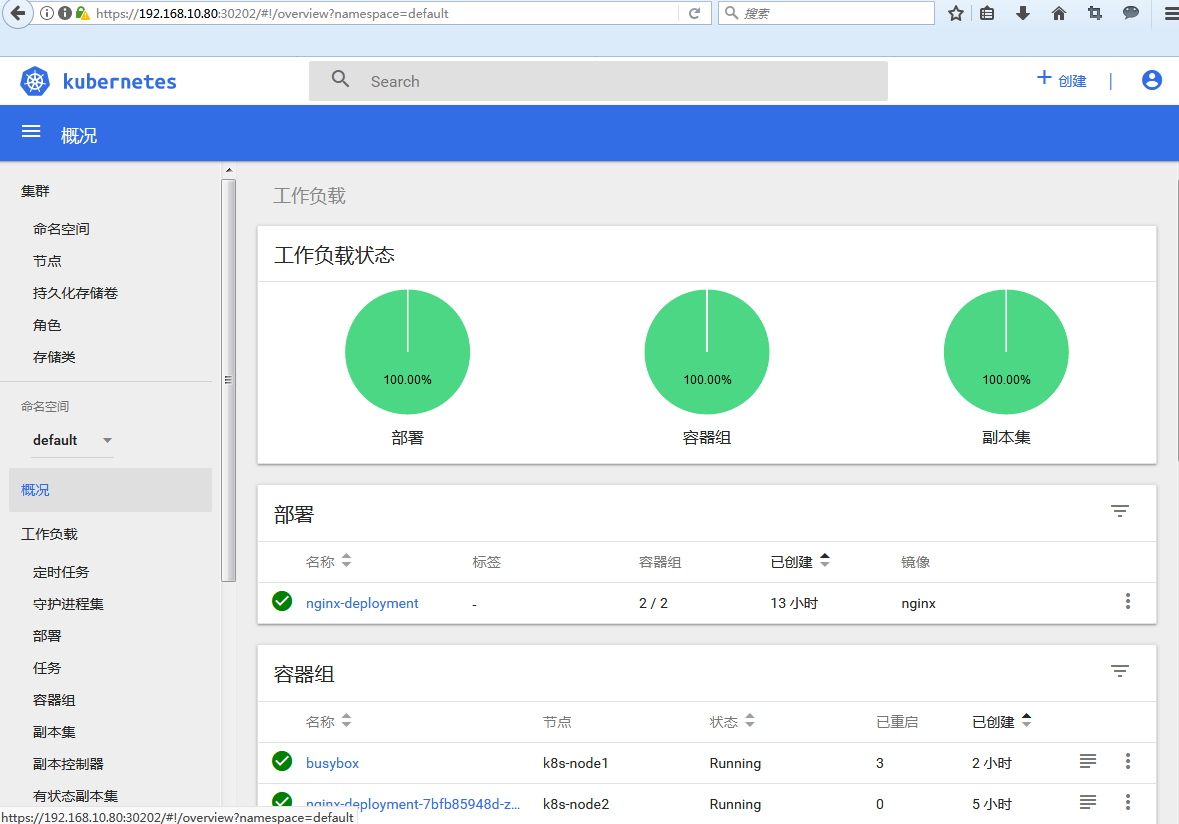Open actions menu for nginx-deployment row
Viewport: 1179px width, 824px height.
pos(1128,602)
